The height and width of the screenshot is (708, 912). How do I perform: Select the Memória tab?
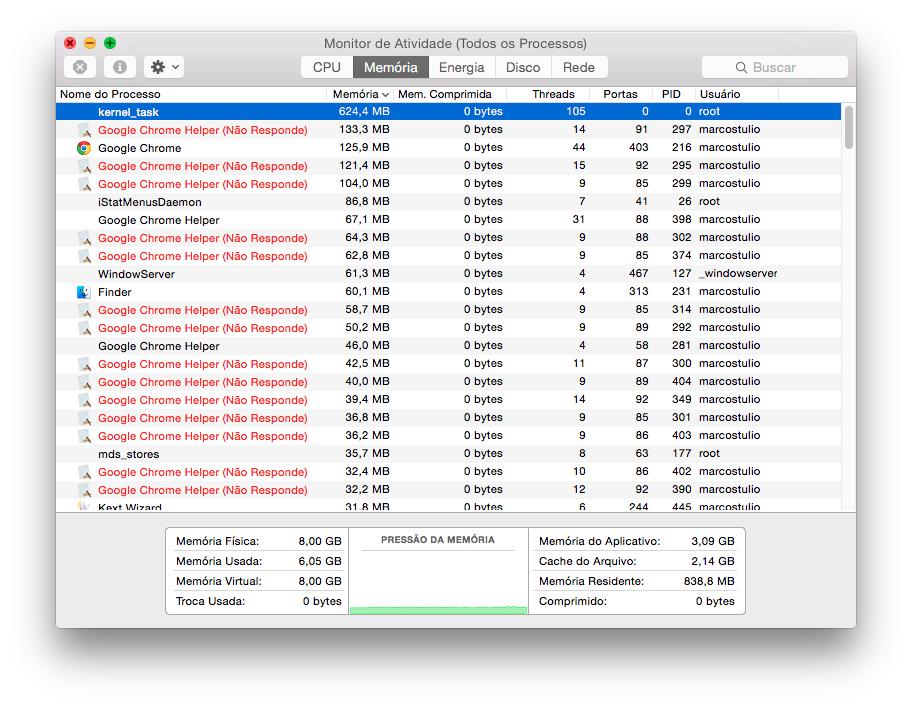pos(391,67)
